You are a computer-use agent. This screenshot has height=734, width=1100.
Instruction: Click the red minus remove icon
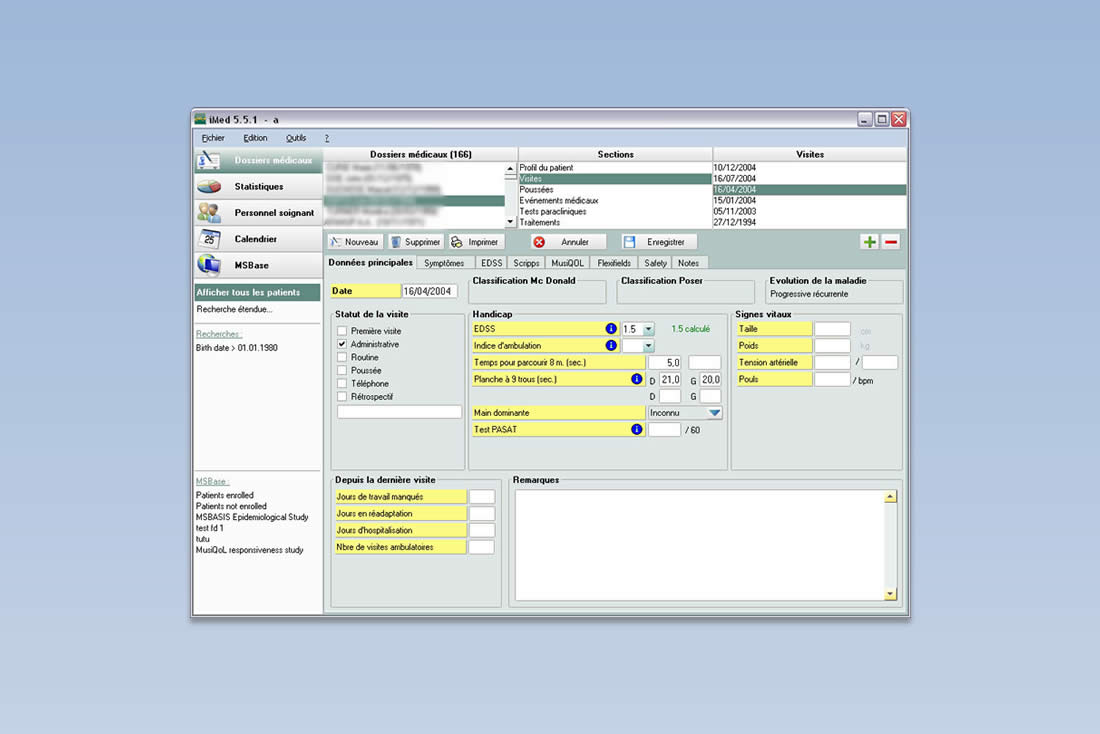[890, 242]
